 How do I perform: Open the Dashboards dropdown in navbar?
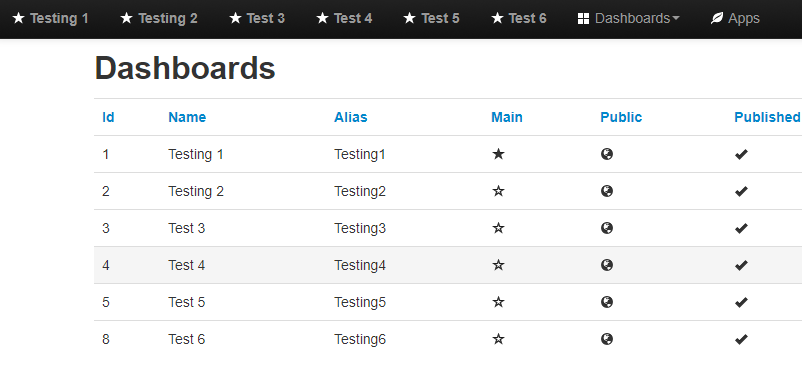pos(629,18)
